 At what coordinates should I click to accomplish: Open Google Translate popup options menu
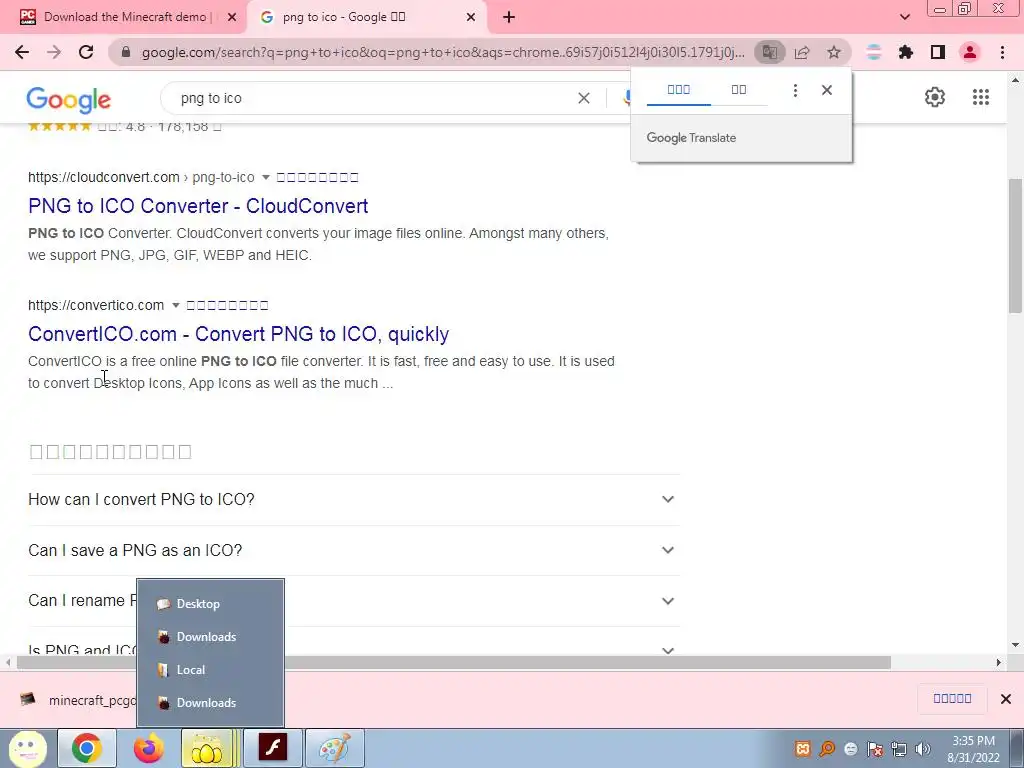pos(795,90)
